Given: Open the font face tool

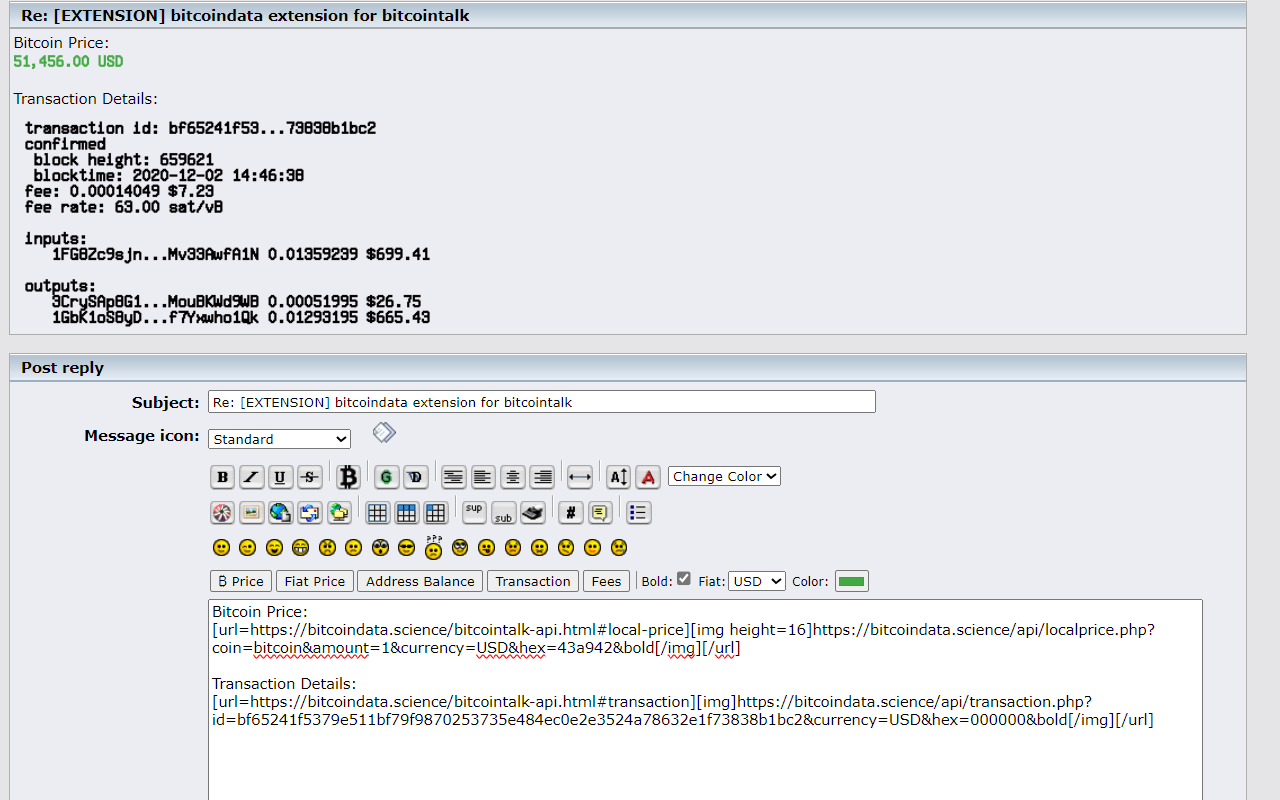Looking at the screenshot, I should click(x=648, y=477).
